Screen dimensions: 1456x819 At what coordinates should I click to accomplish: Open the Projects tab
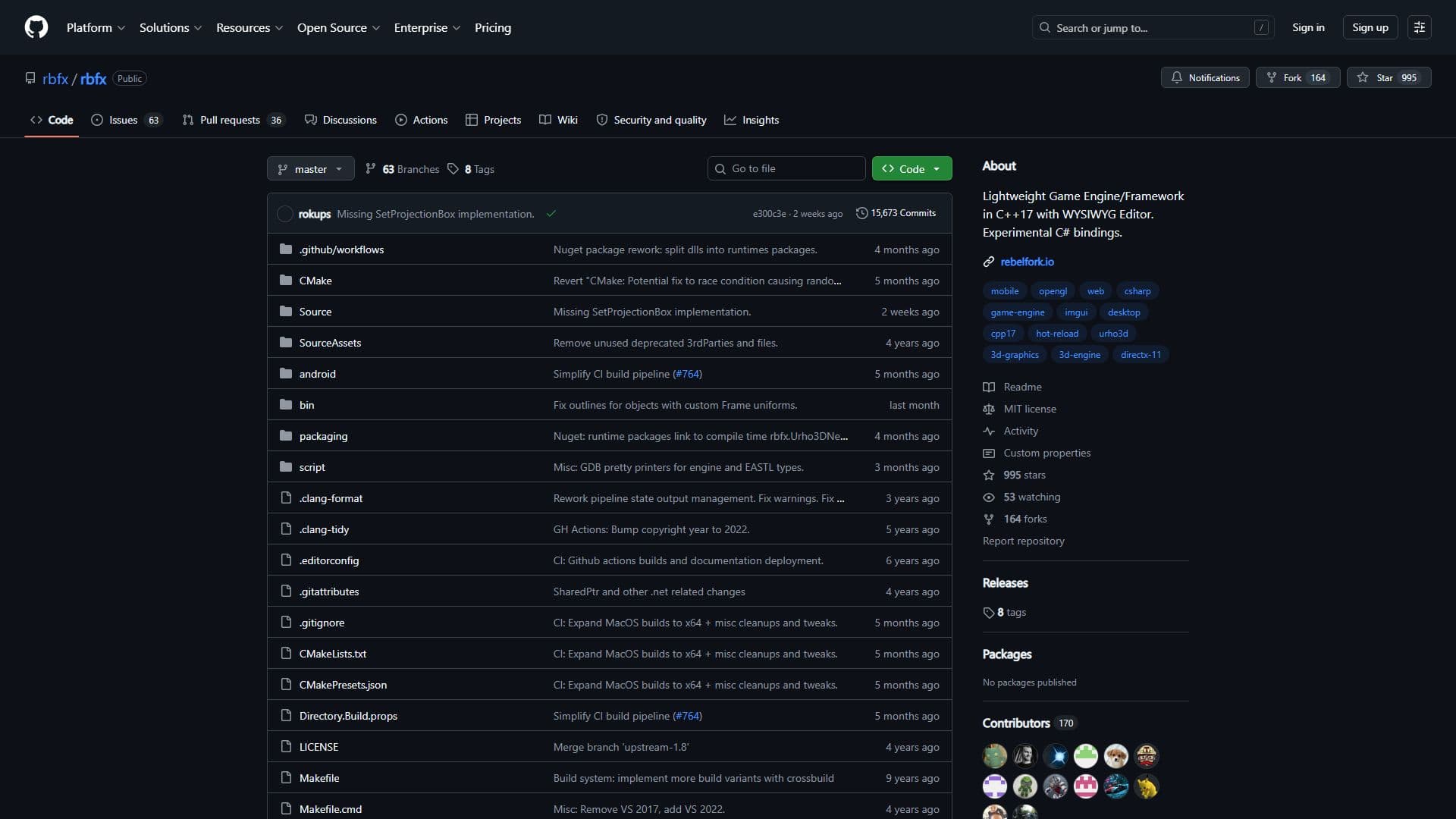click(494, 120)
